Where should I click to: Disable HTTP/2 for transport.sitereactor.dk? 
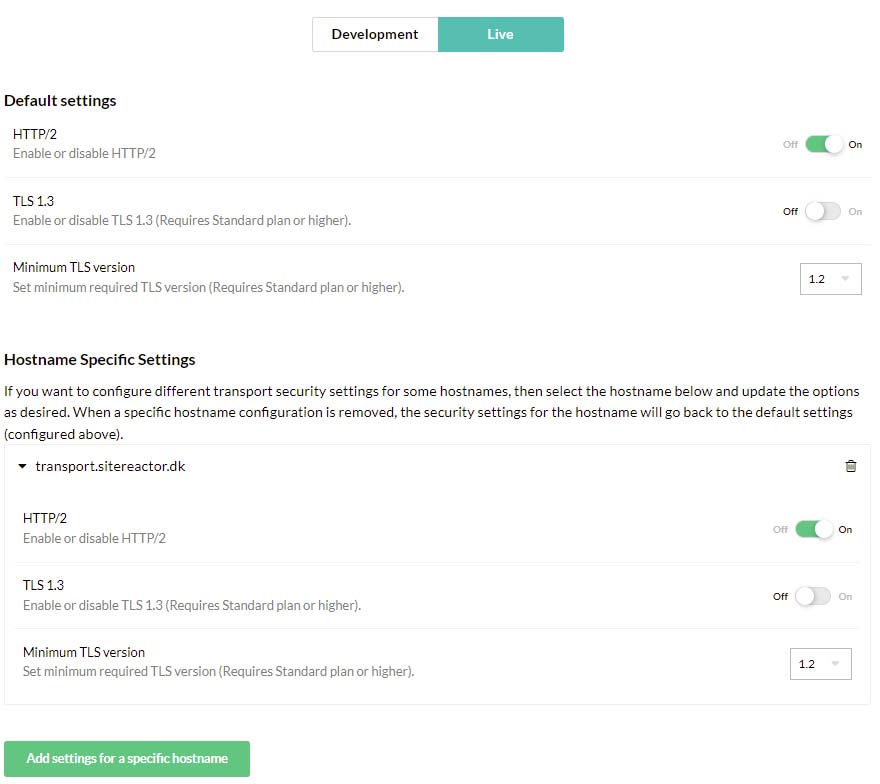coord(813,529)
